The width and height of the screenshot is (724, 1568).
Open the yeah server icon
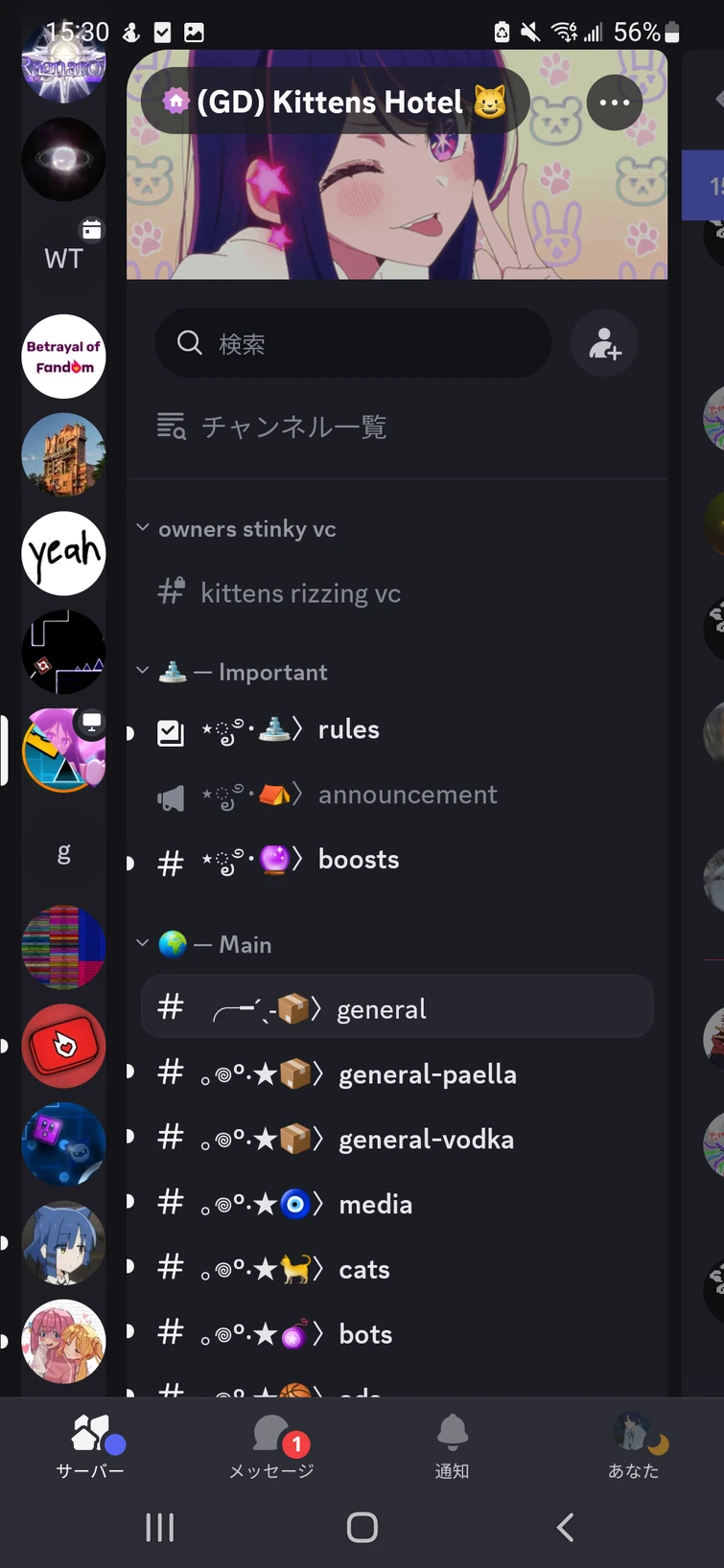coord(63,553)
